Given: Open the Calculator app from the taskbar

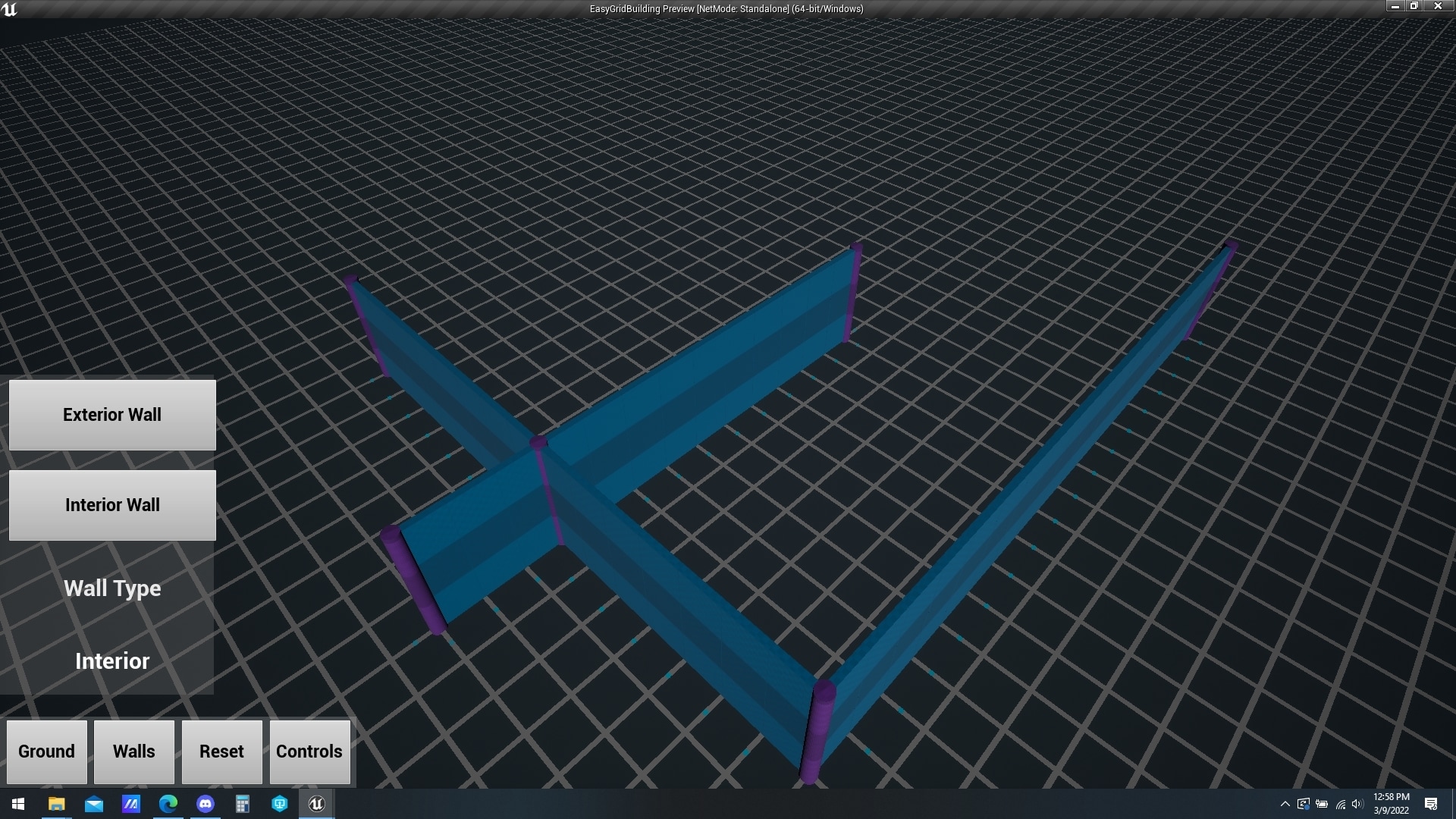Looking at the screenshot, I should click(x=242, y=803).
